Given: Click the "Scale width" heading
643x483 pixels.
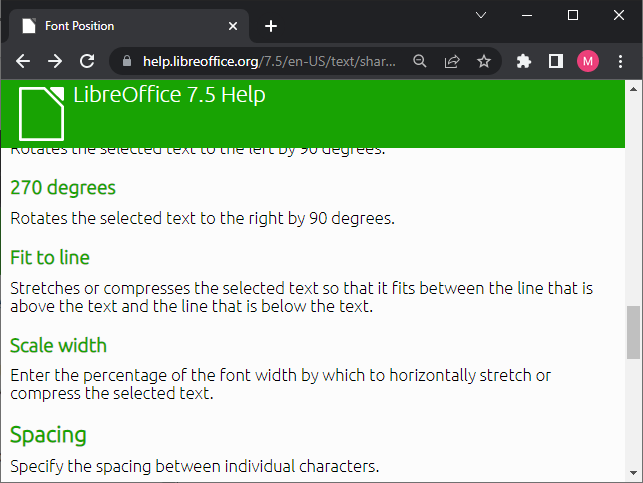Looking at the screenshot, I should click(x=58, y=346).
